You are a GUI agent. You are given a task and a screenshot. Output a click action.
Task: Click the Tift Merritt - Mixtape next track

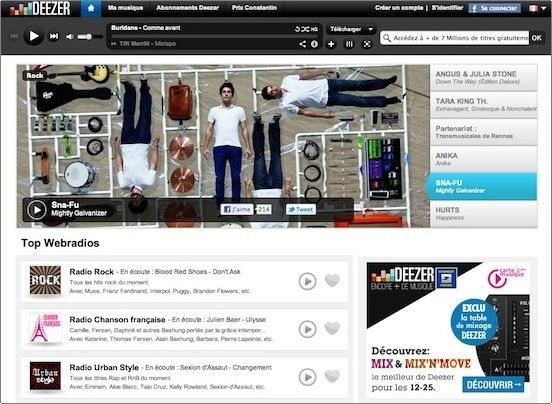click(x=148, y=44)
